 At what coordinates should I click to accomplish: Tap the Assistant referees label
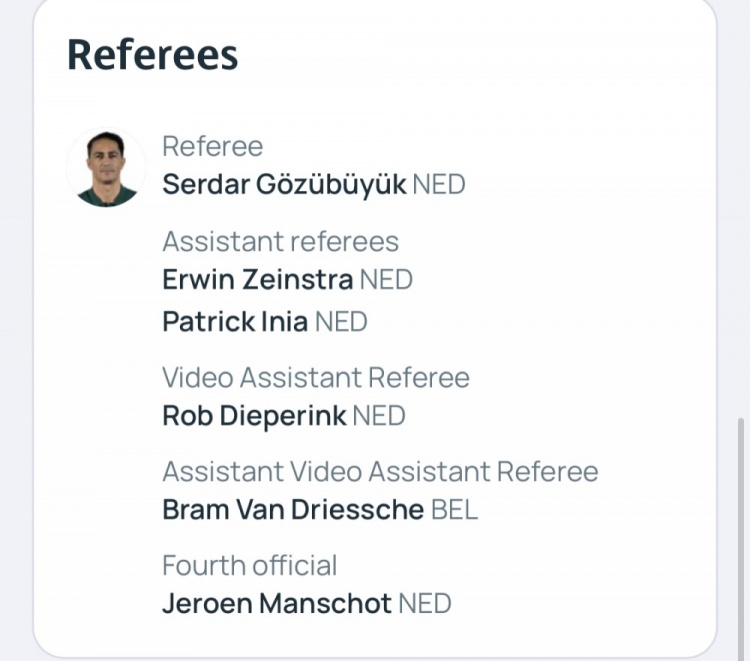(280, 242)
